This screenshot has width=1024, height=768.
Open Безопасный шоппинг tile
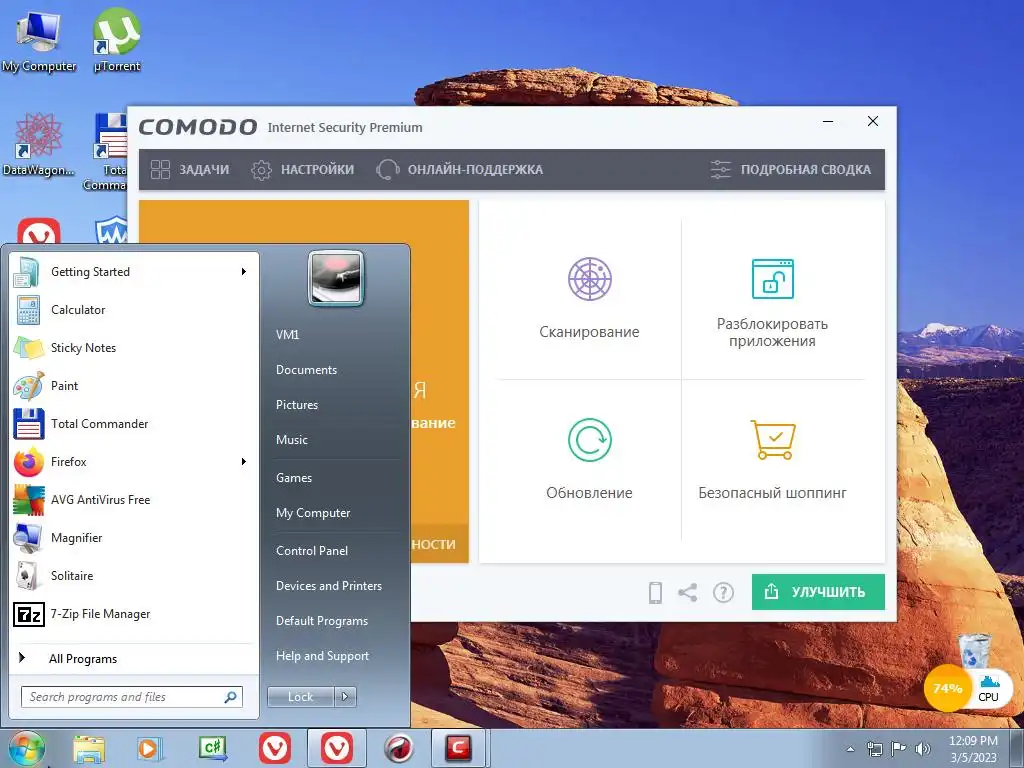click(773, 460)
